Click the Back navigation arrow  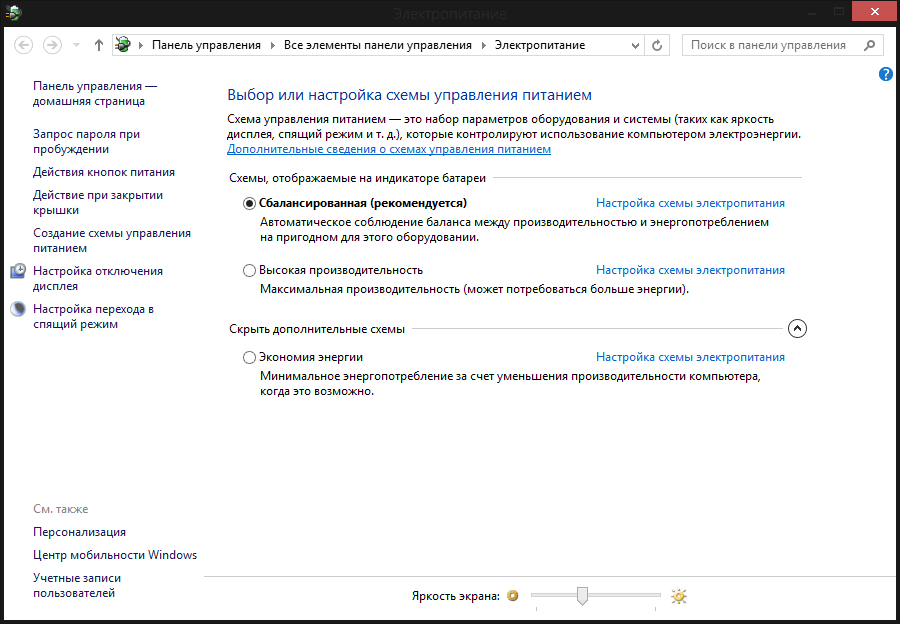pos(24,45)
